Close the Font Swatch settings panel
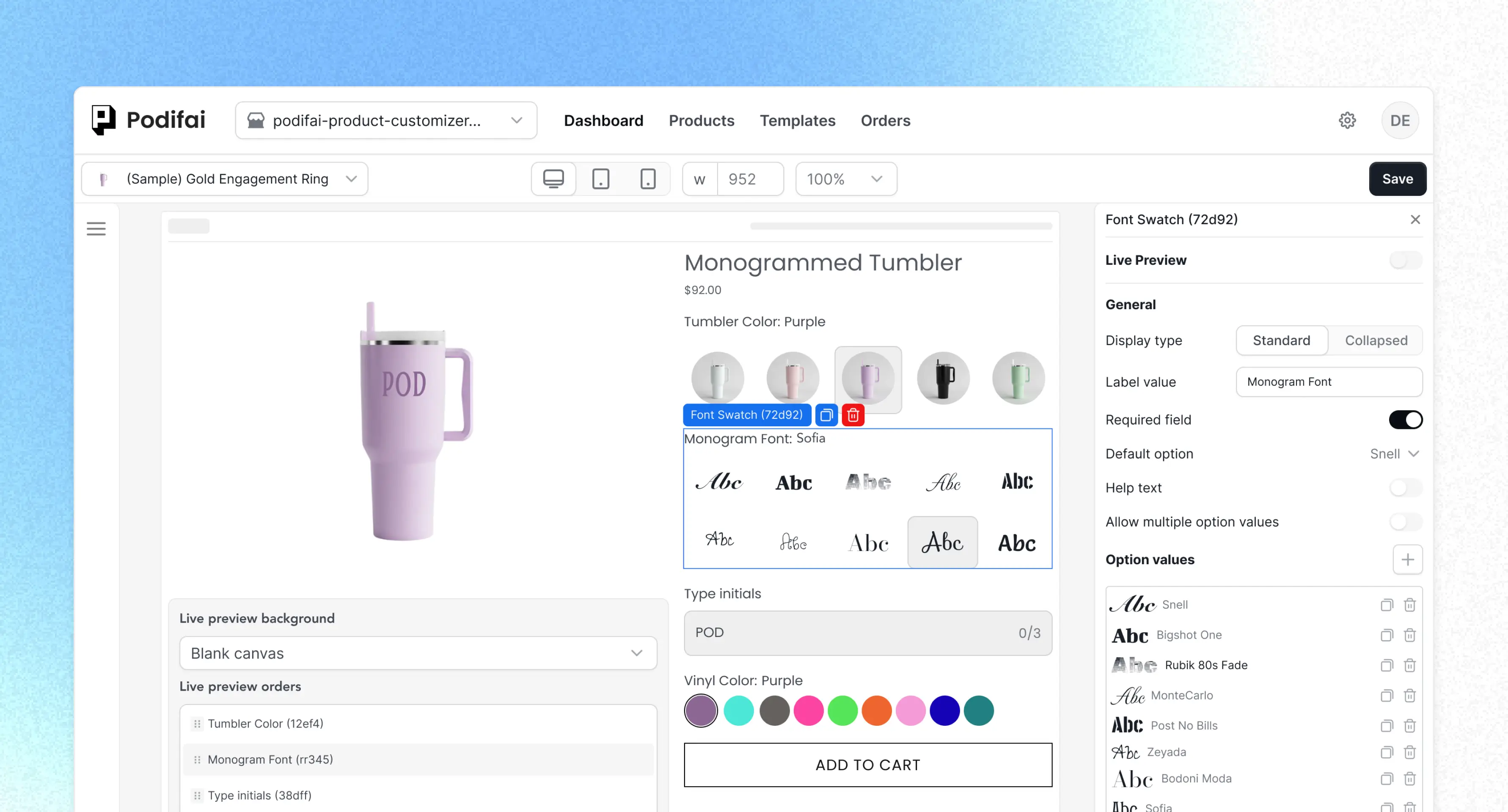 click(x=1415, y=219)
